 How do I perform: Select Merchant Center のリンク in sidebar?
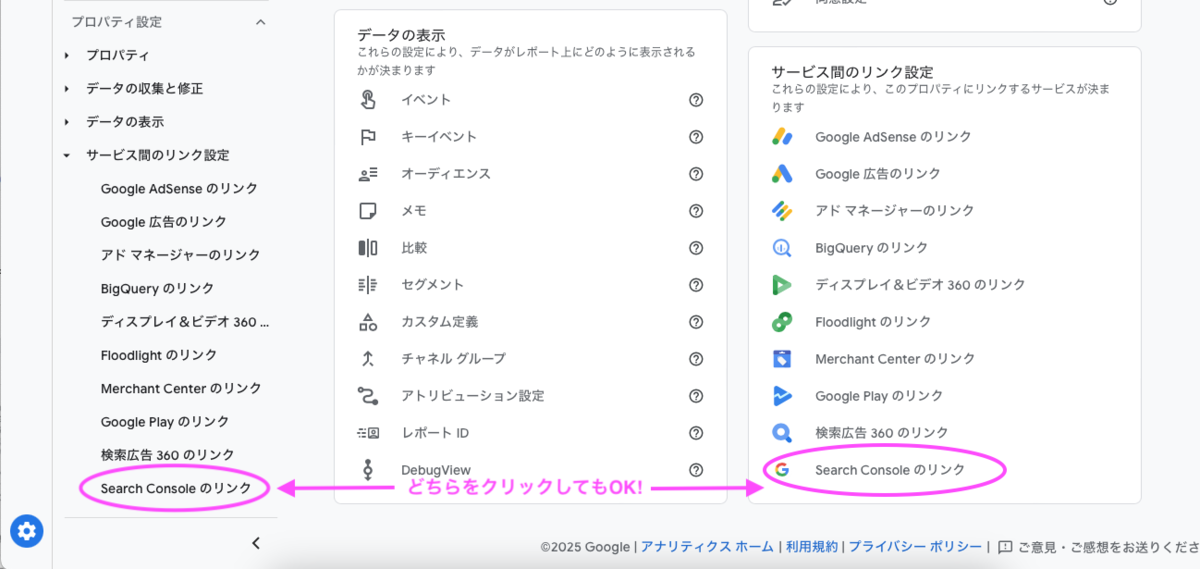[181, 388]
